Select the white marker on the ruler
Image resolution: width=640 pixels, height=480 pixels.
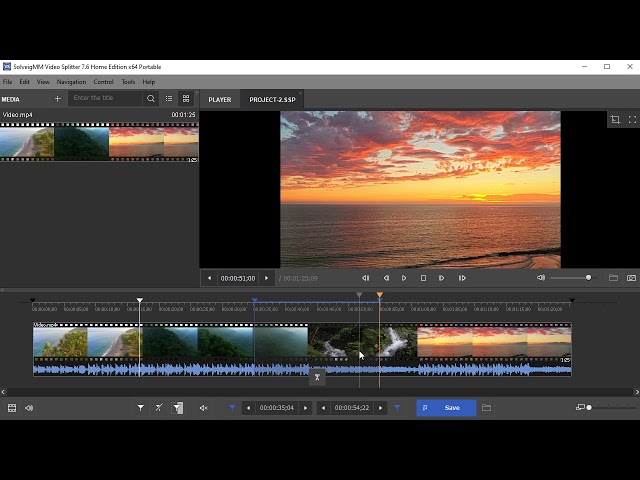click(140, 300)
